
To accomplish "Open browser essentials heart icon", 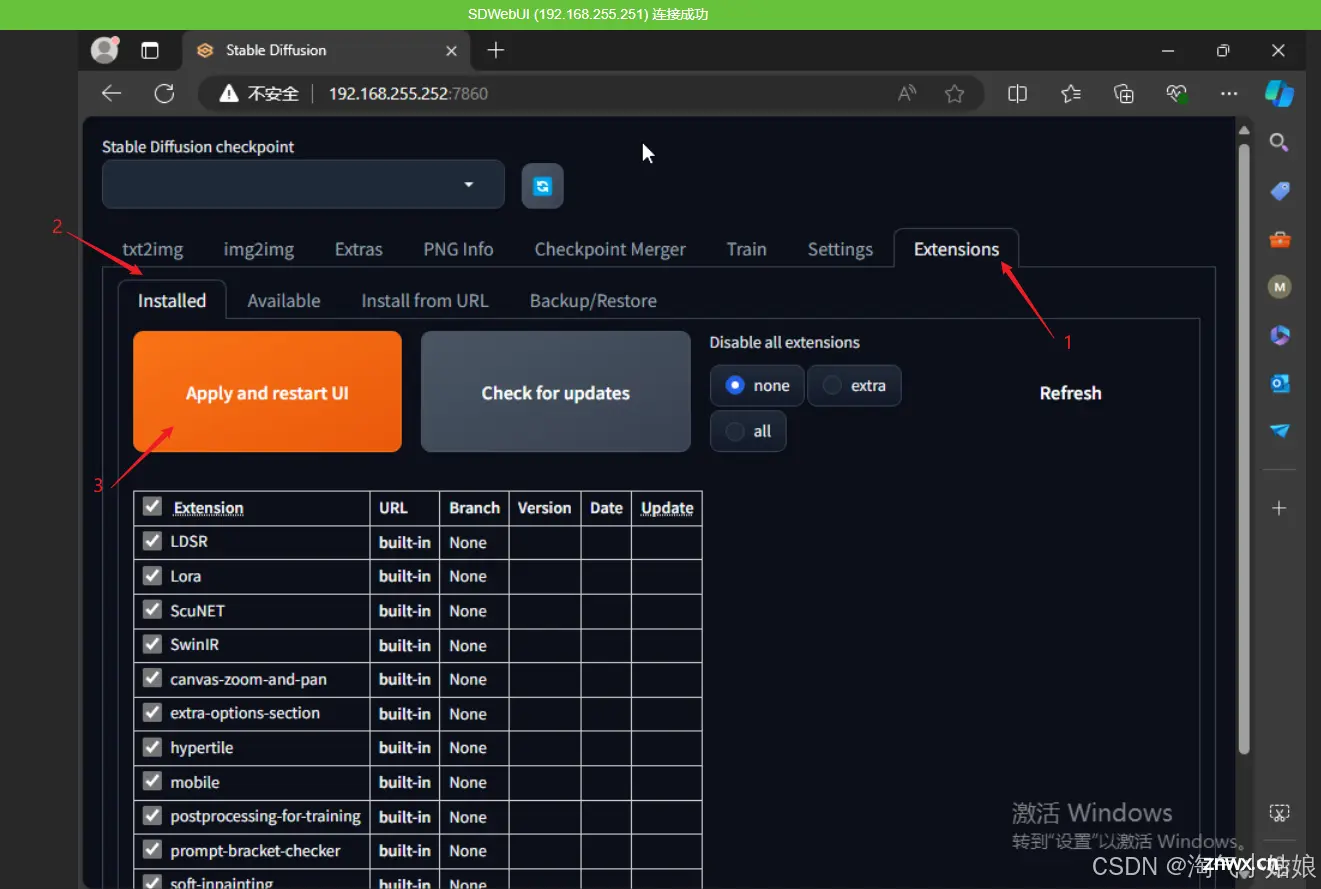I will pyautogui.click(x=1177, y=93).
